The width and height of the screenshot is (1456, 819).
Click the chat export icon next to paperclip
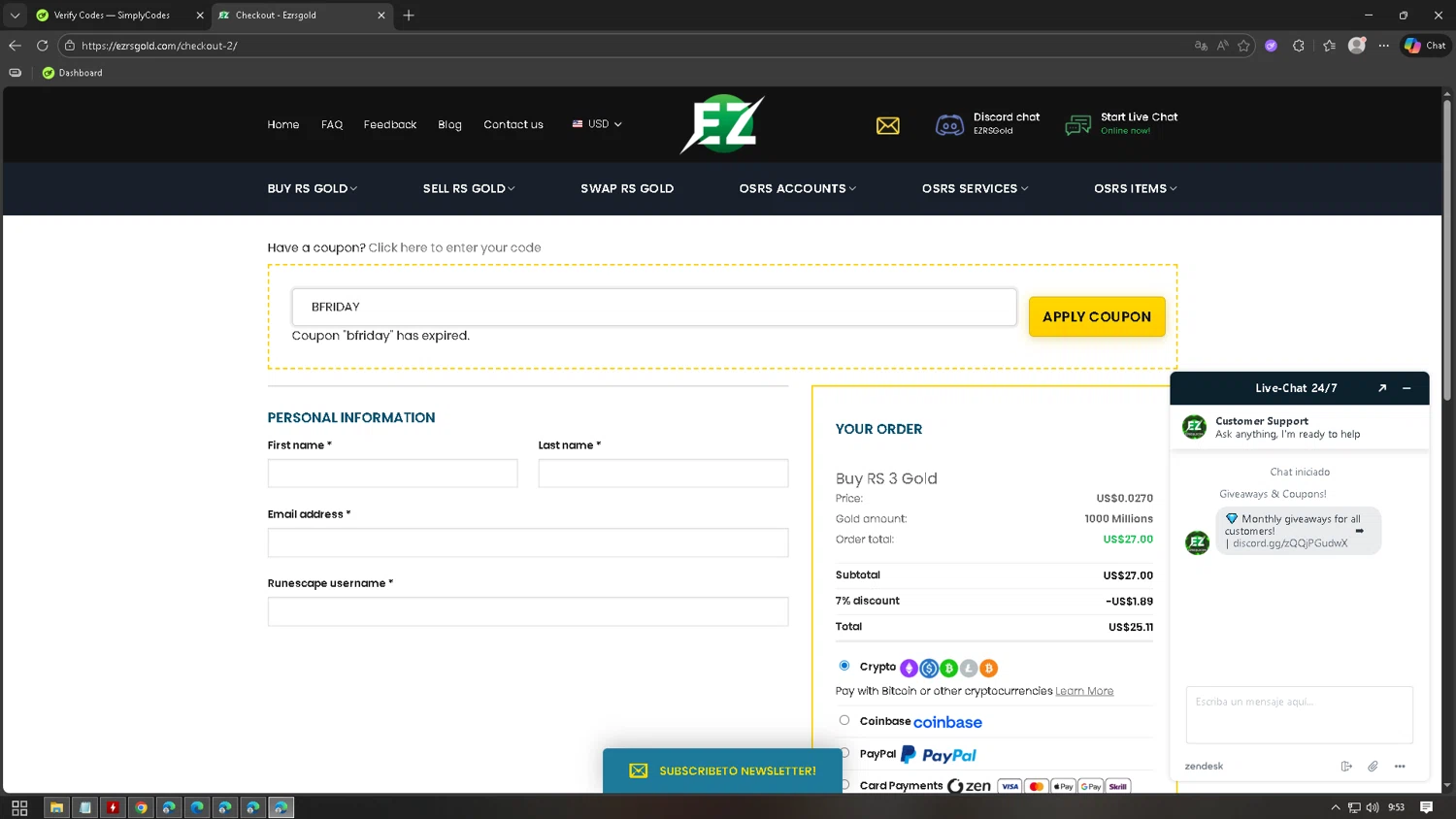click(x=1346, y=767)
